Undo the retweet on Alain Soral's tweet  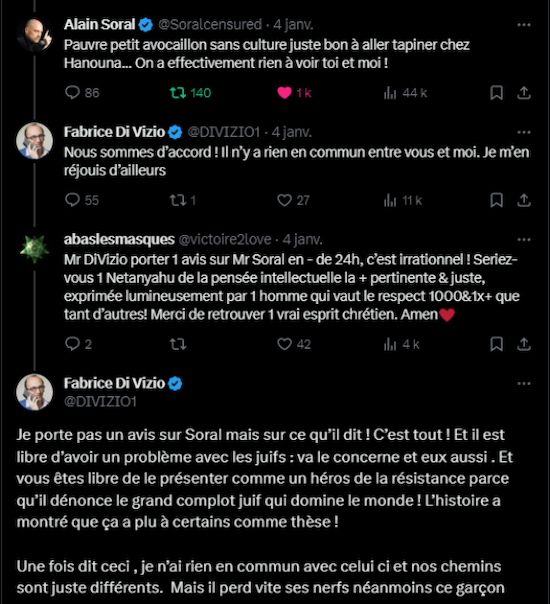(x=190, y=93)
